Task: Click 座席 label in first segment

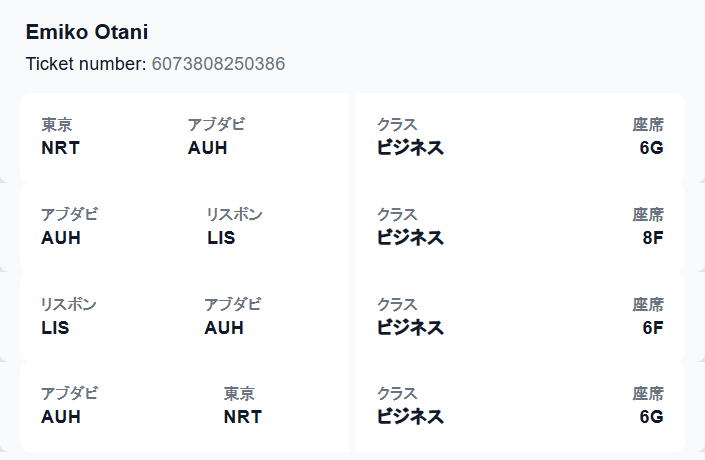Action: tap(648, 125)
